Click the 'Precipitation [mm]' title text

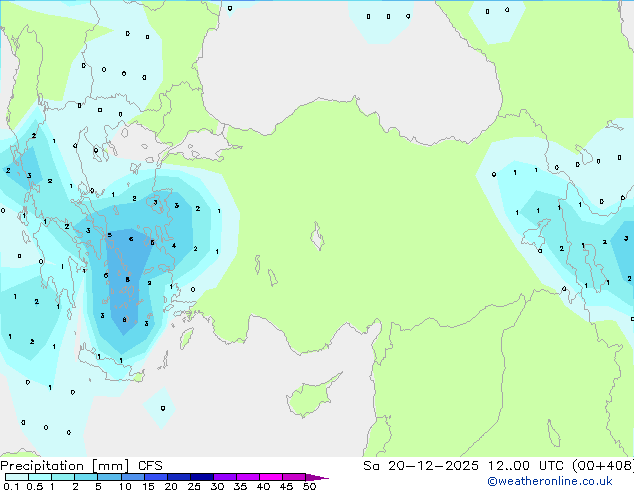65,466
